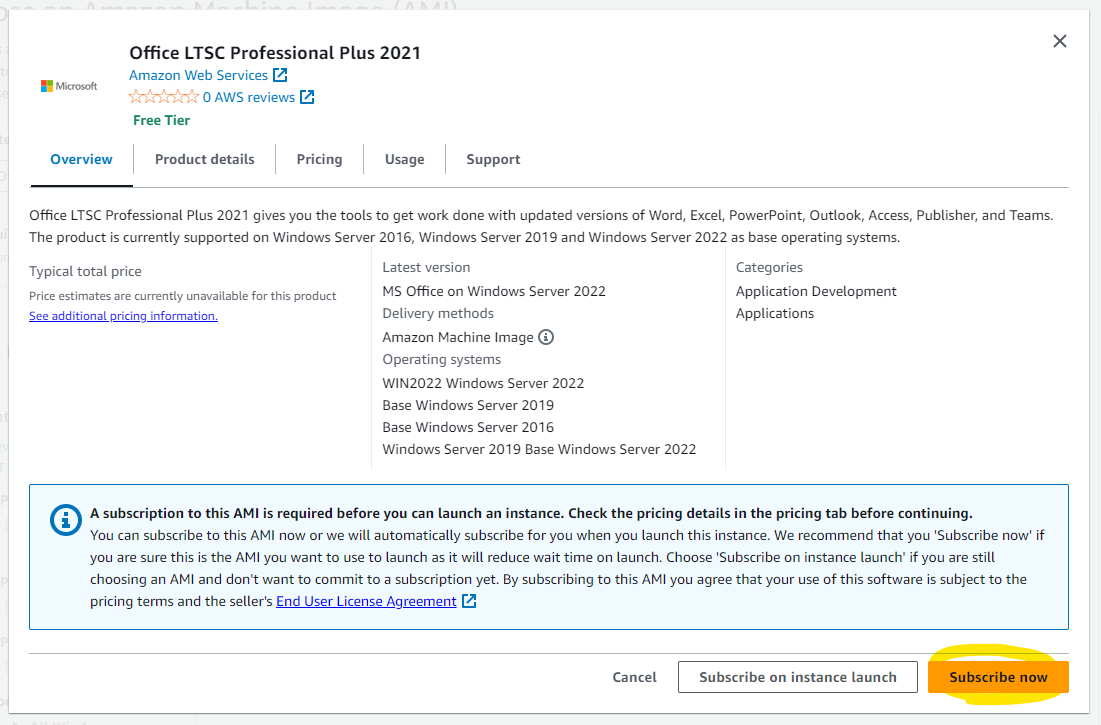Screen dimensions: 1101x725
Task: Choose Subscribe on instance launch
Action: [797, 677]
